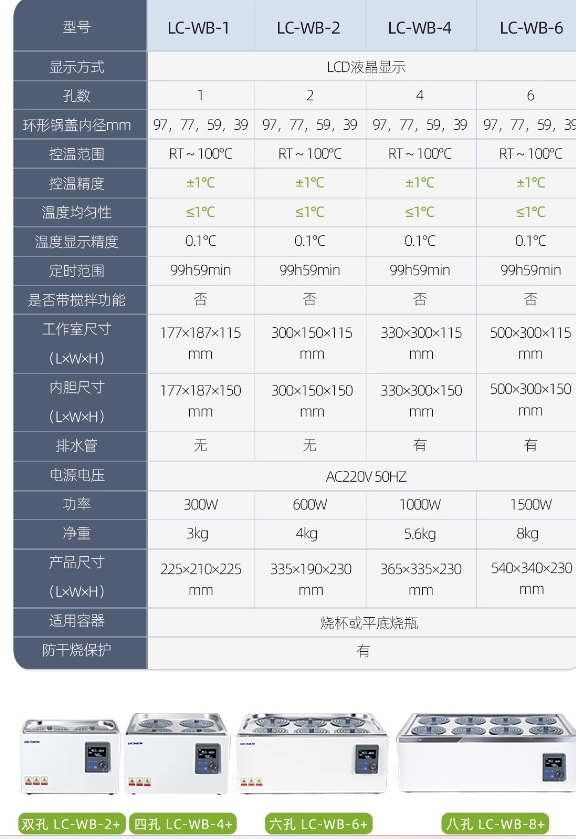Select the eight-hole water bath product image
Viewport: 576px width, 839px height.
[x=486, y=751]
